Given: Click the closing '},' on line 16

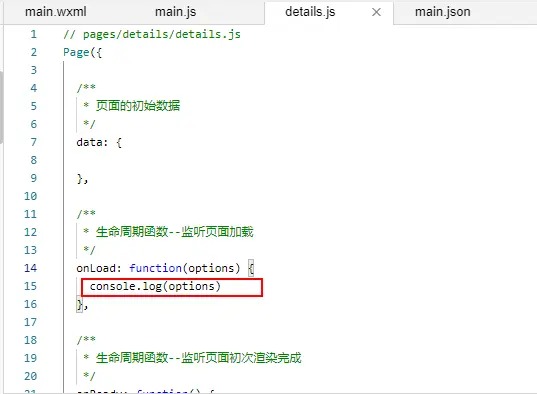Looking at the screenshot, I should [82, 305].
